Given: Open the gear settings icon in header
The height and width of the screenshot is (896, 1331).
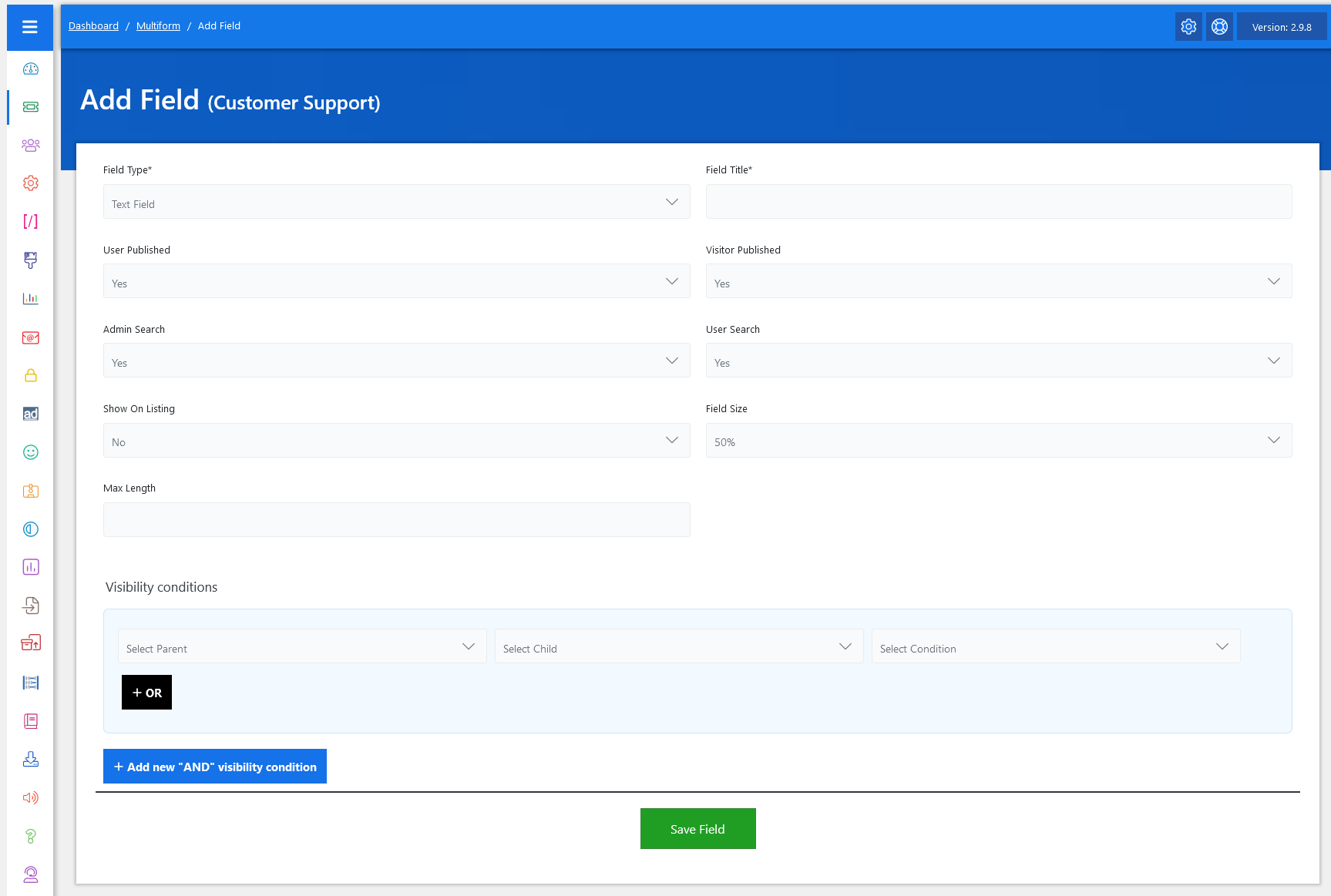Looking at the screenshot, I should coord(1188,27).
